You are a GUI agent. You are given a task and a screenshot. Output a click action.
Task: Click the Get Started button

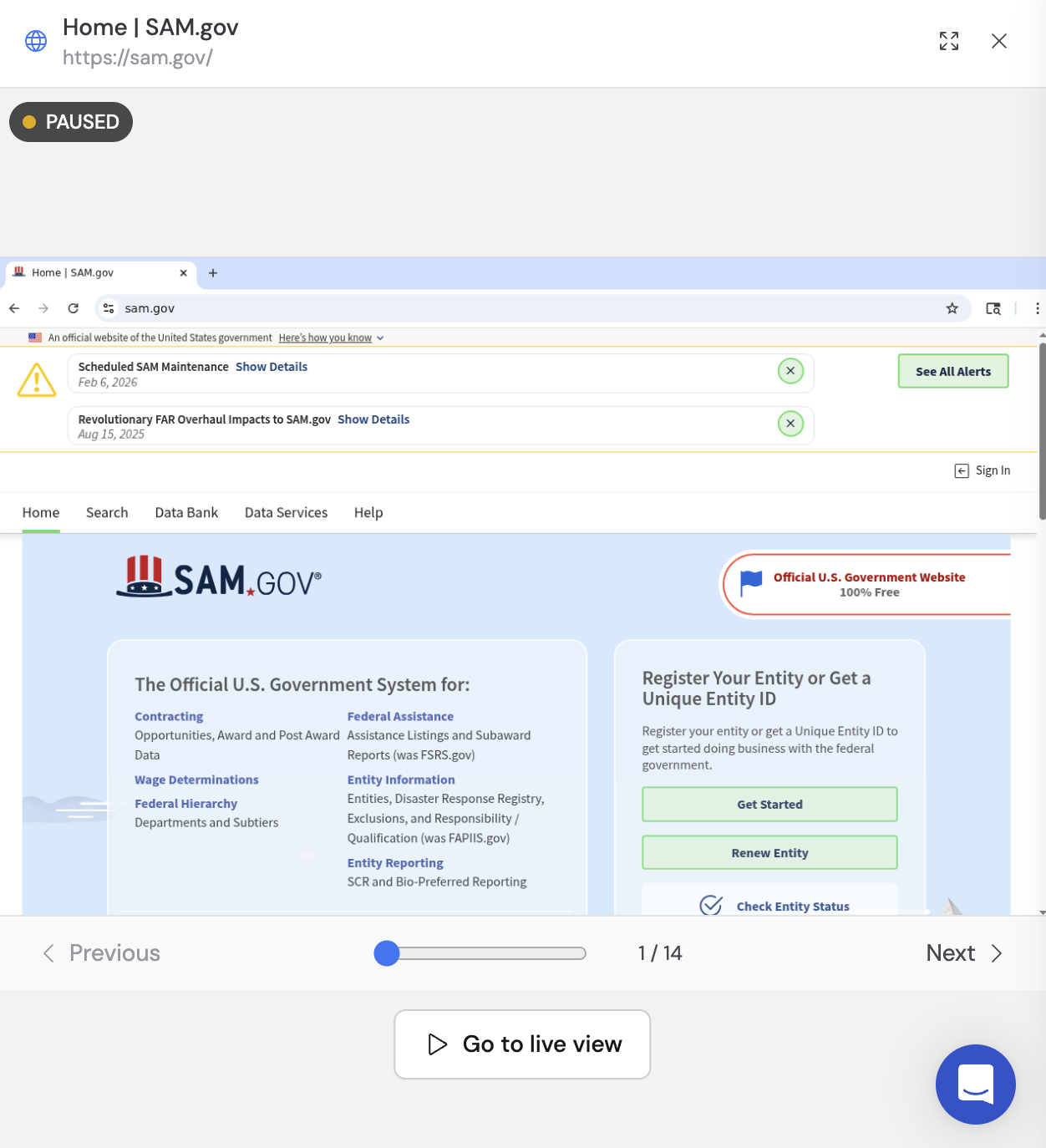(x=769, y=804)
